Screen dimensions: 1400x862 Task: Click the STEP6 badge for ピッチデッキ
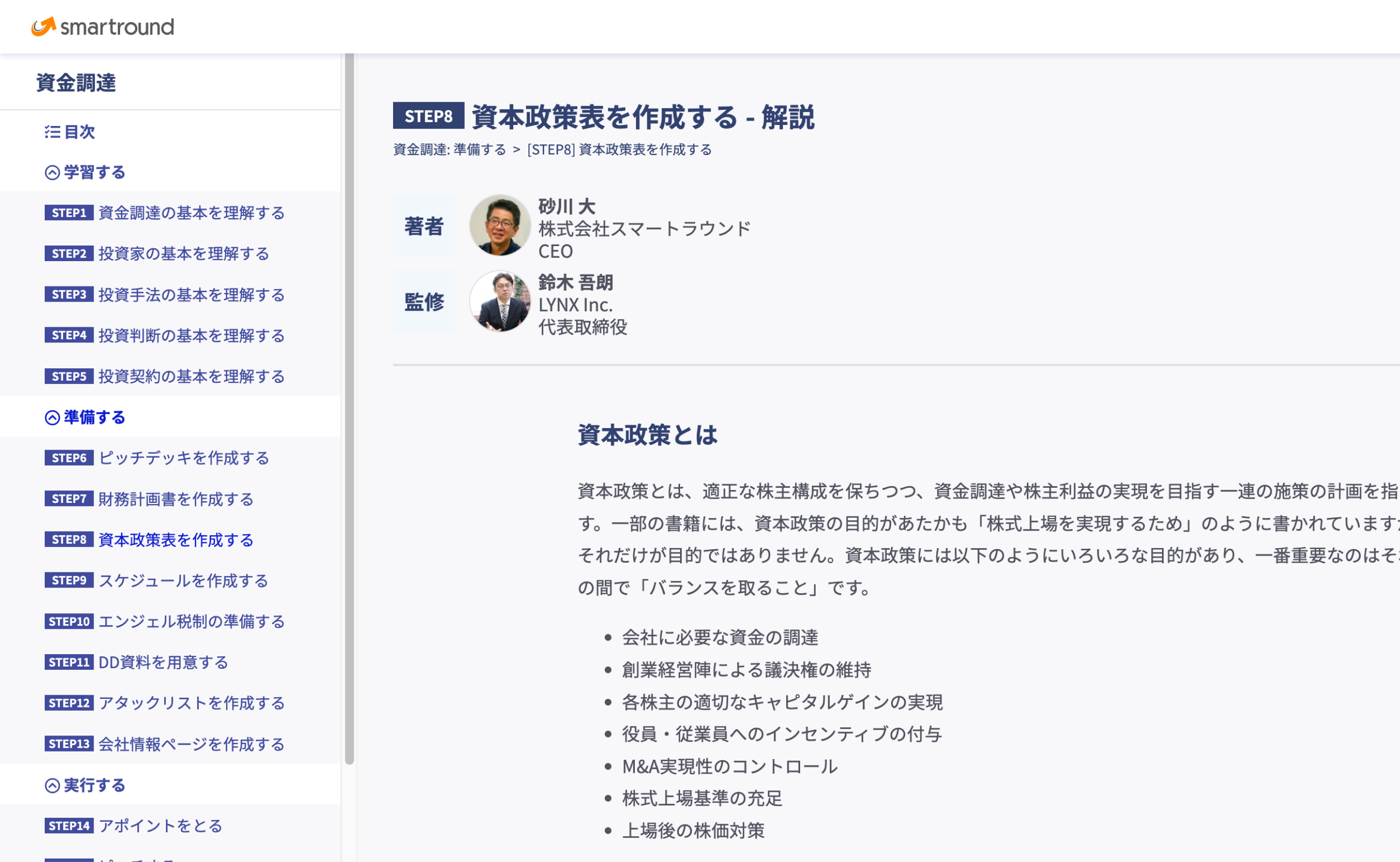pyautogui.click(x=69, y=458)
